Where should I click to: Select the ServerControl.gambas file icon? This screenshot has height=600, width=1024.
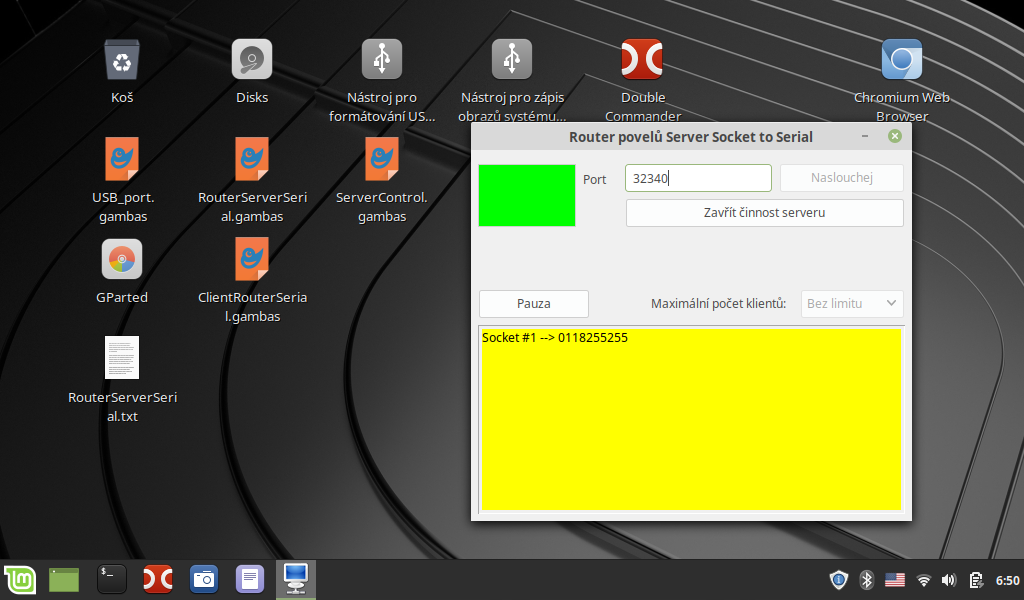click(381, 159)
